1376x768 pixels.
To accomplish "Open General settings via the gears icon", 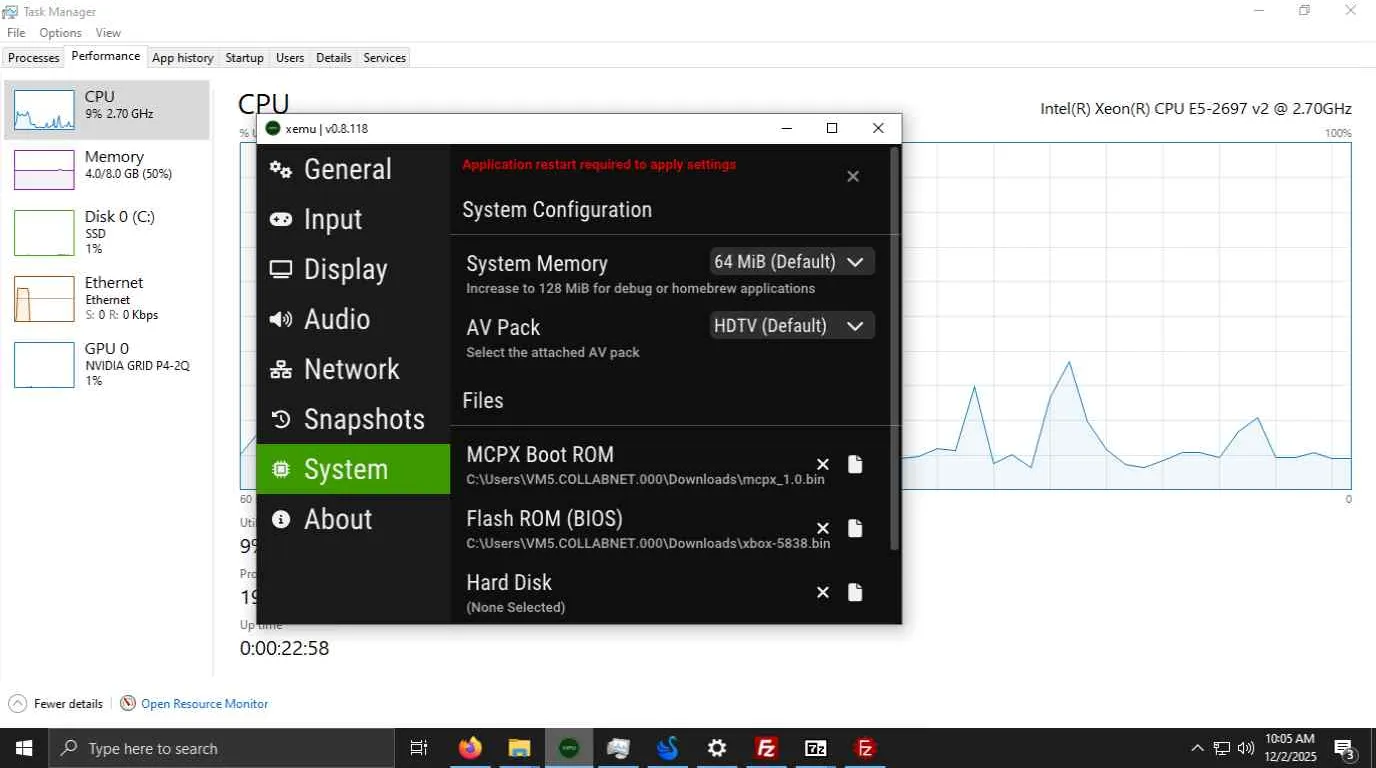I will point(281,170).
